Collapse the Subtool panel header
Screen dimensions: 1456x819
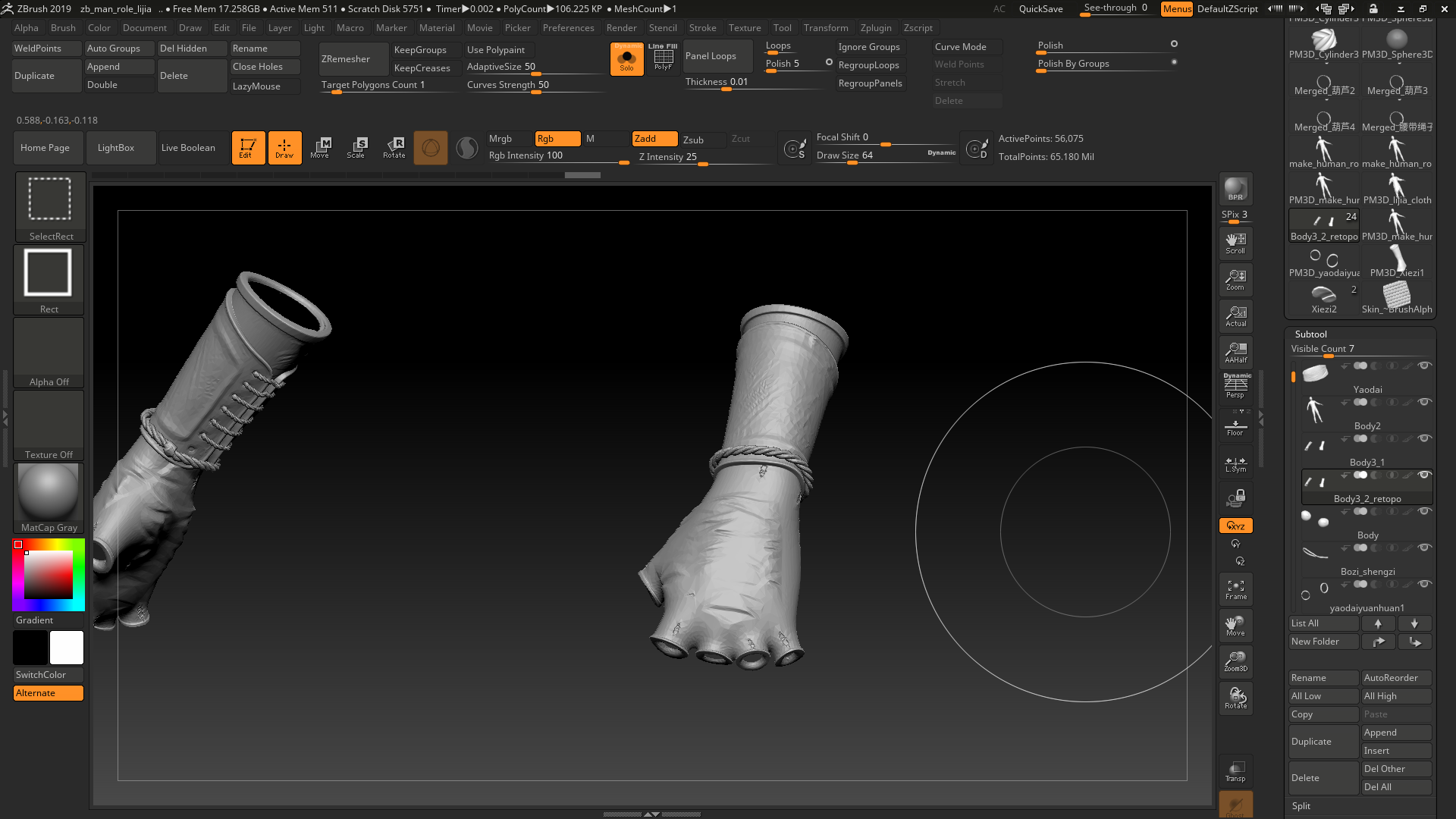coord(1310,334)
